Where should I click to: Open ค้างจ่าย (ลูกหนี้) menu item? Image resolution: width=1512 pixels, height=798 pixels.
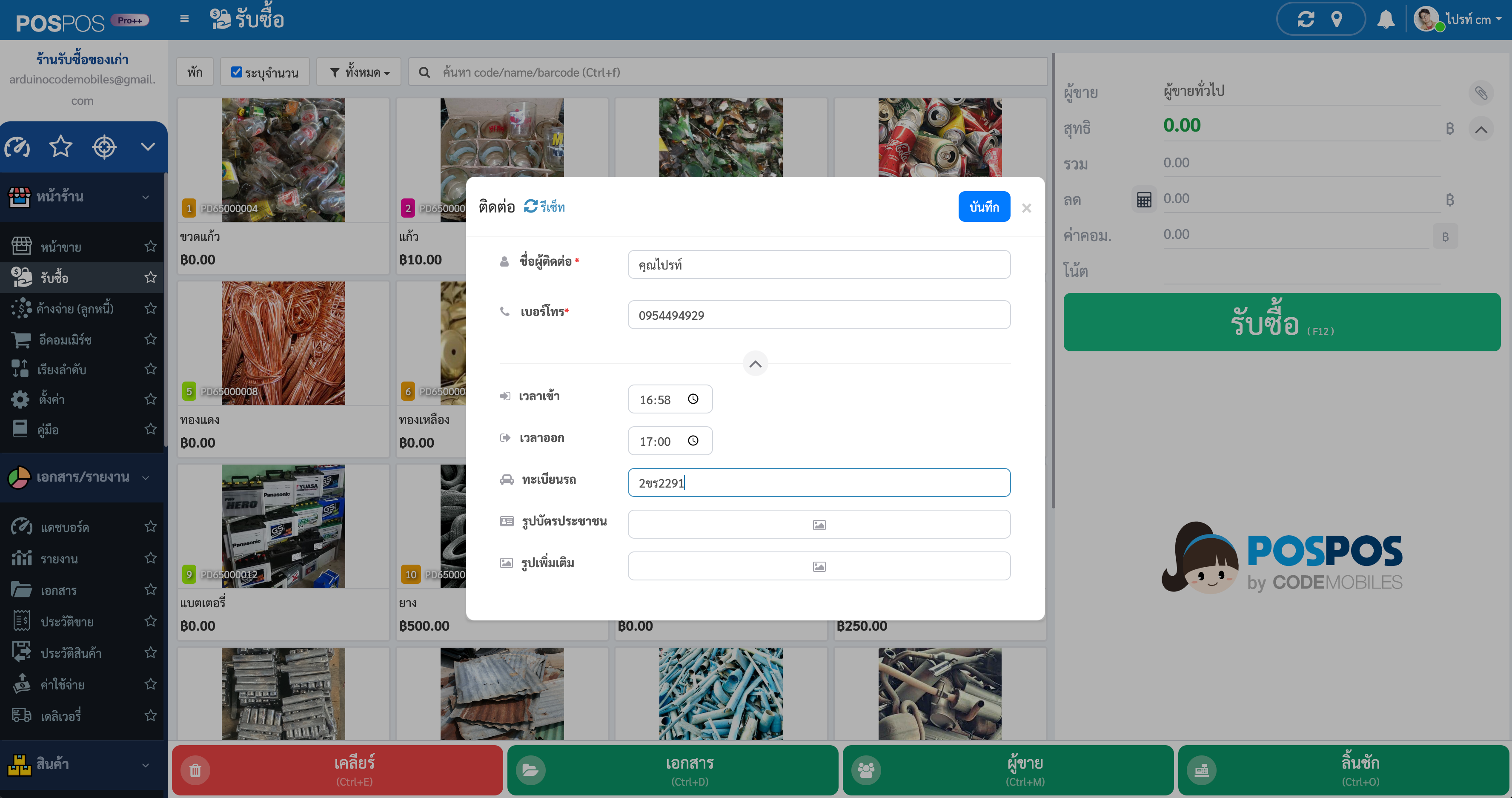click(74, 308)
